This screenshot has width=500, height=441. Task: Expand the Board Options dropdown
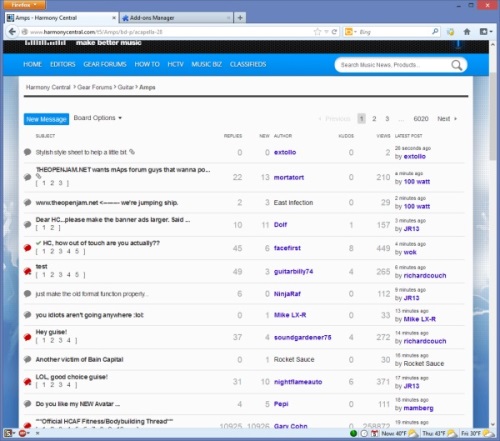(98, 118)
